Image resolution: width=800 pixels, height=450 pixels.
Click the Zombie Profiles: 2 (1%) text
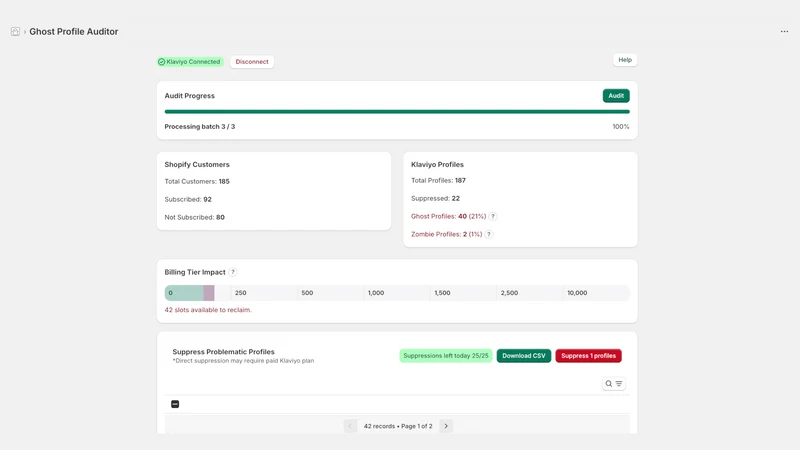pyautogui.click(x=446, y=234)
